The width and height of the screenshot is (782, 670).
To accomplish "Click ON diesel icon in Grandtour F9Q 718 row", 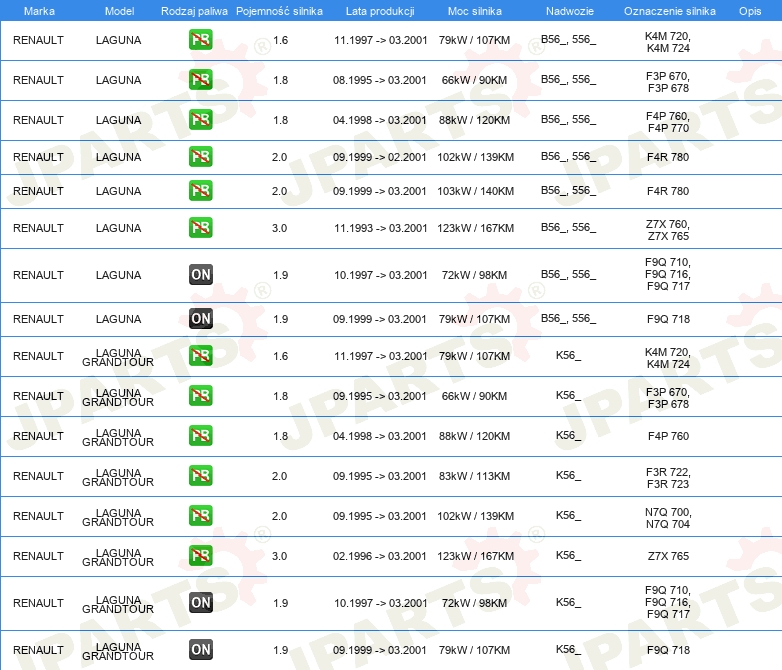I will tap(201, 650).
